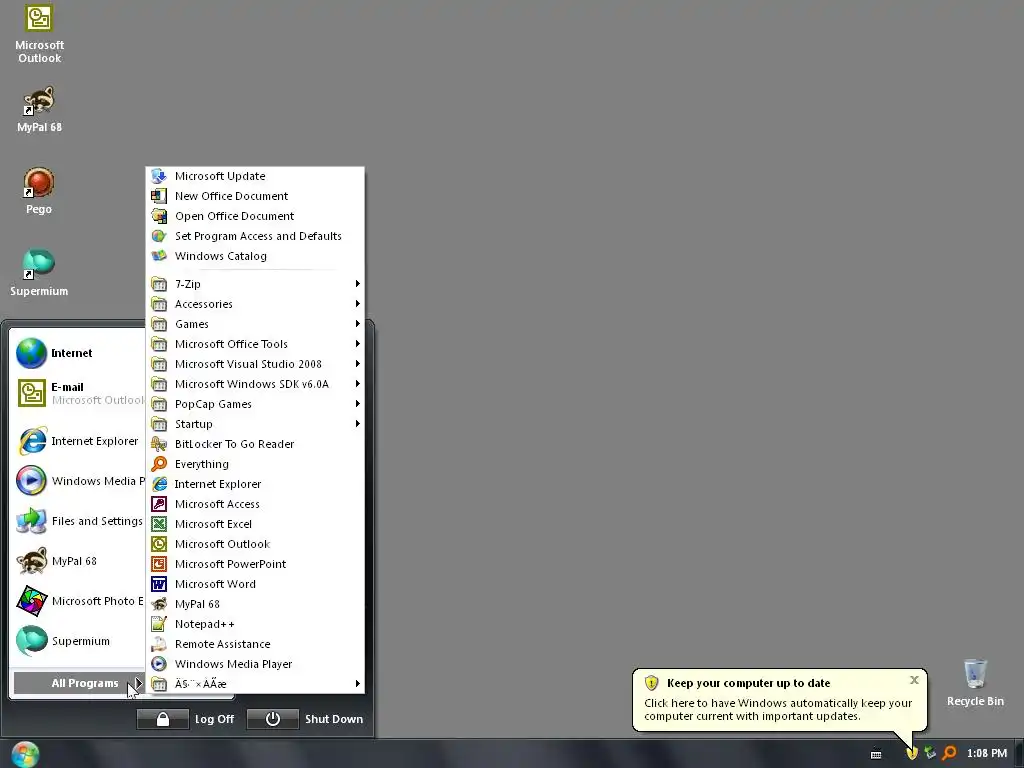Viewport: 1024px width, 768px height.
Task: Launch Windows Media Player from All Programs list
Action: tap(255, 664)
